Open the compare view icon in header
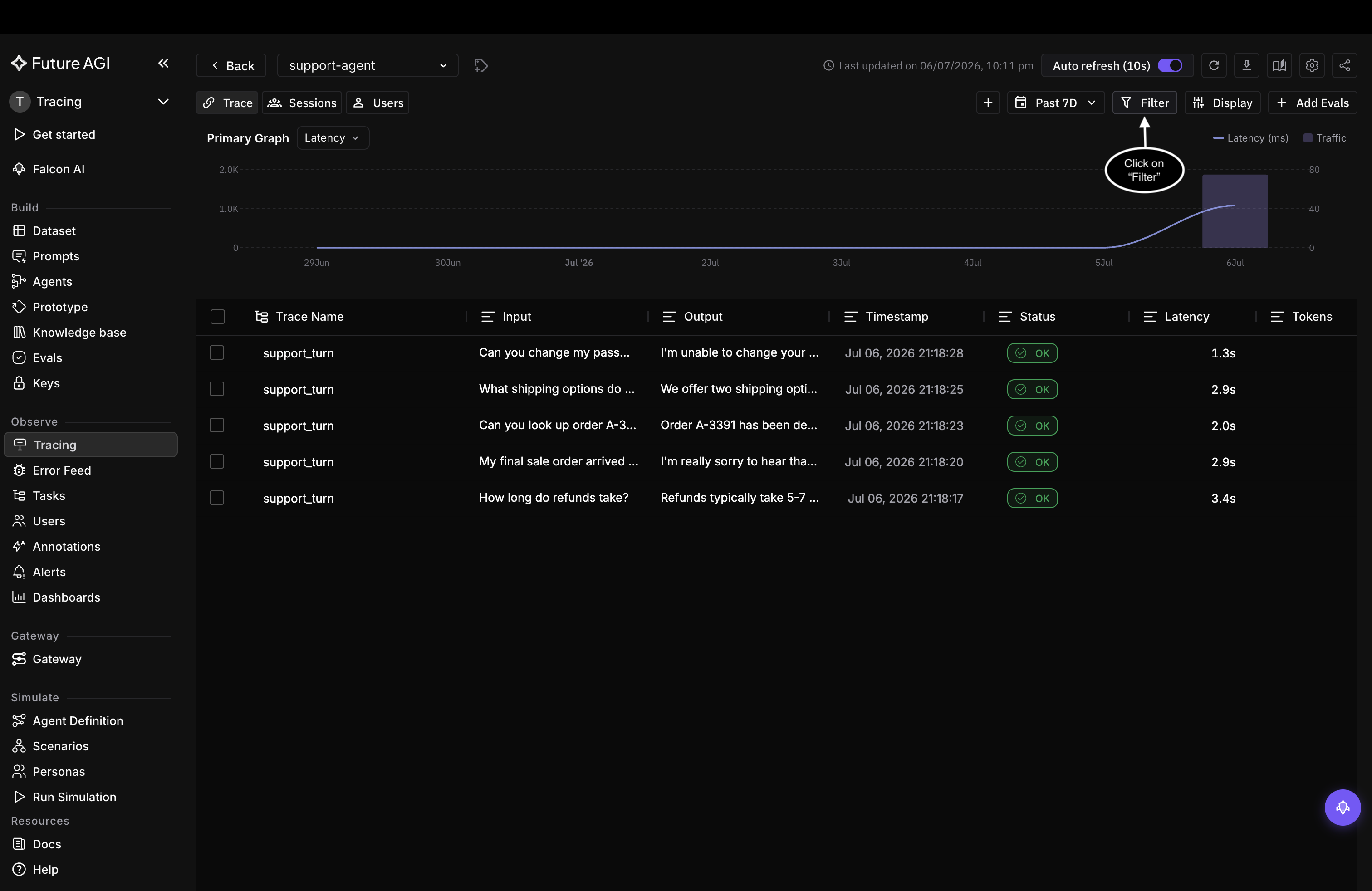Image resolution: width=1372 pixels, height=891 pixels. coord(1279,65)
